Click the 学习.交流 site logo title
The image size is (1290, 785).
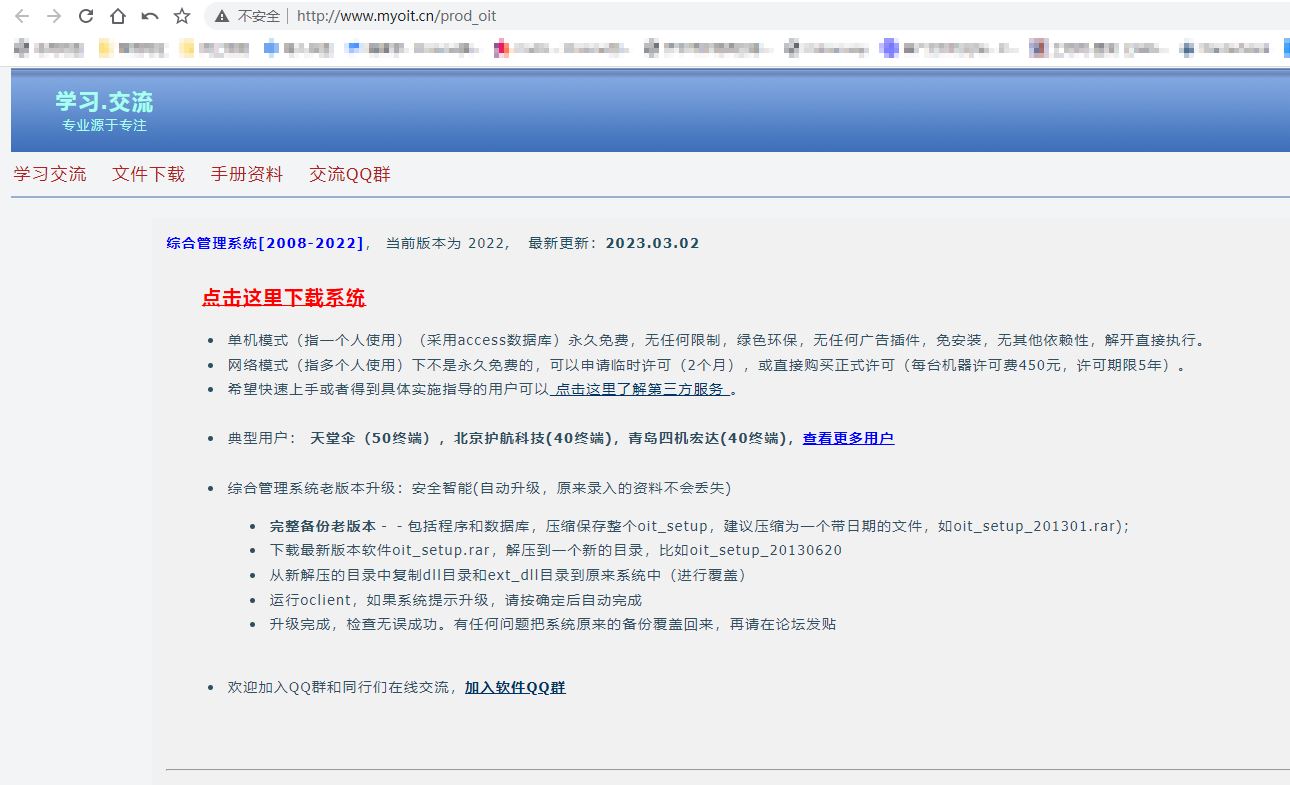pos(104,102)
